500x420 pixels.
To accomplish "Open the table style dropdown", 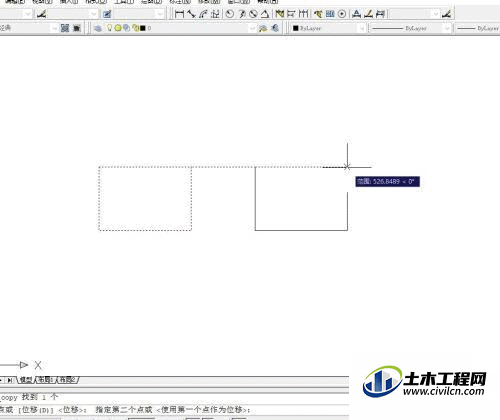I will coord(160,14).
